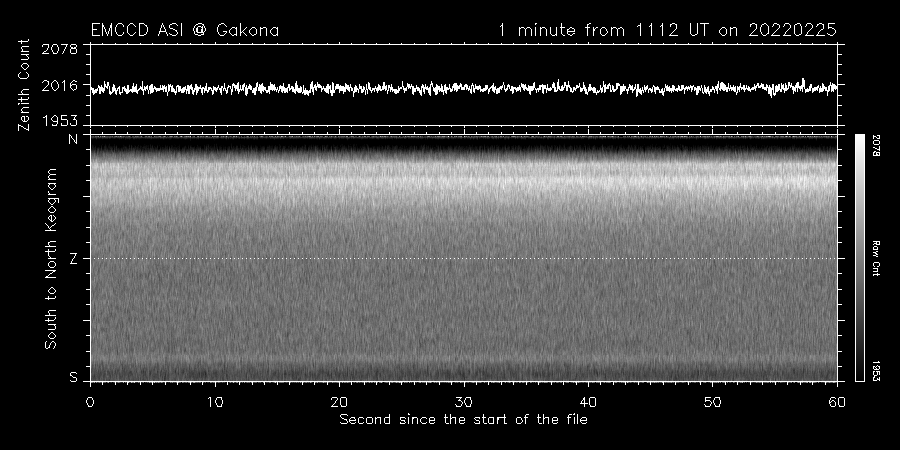The height and width of the screenshot is (450, 900).
Task: Click the Z (zenith) label on keogram axis
Action: coord(73,259)
